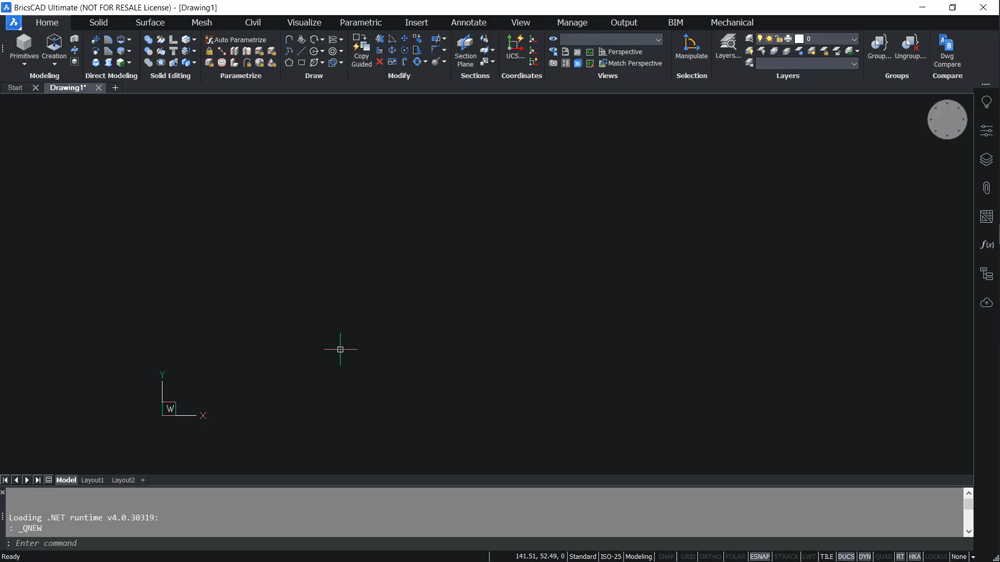Toggle DUCS in status bar
Viewport: 1000px width, 562px height.
coord(846,556)
